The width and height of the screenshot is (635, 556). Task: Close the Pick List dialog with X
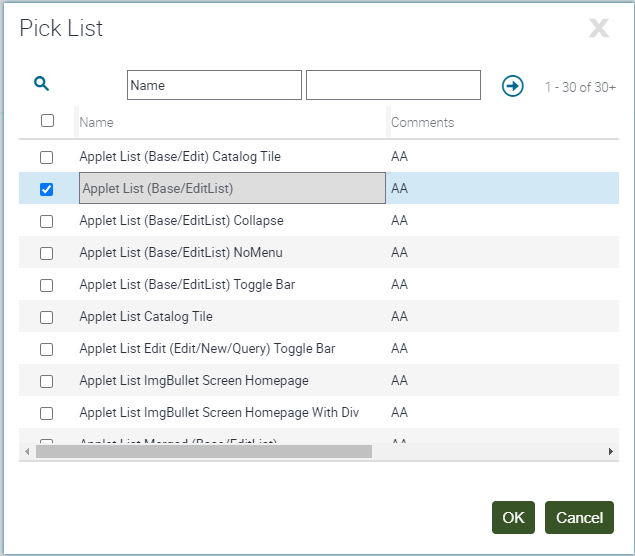(598, 28)
